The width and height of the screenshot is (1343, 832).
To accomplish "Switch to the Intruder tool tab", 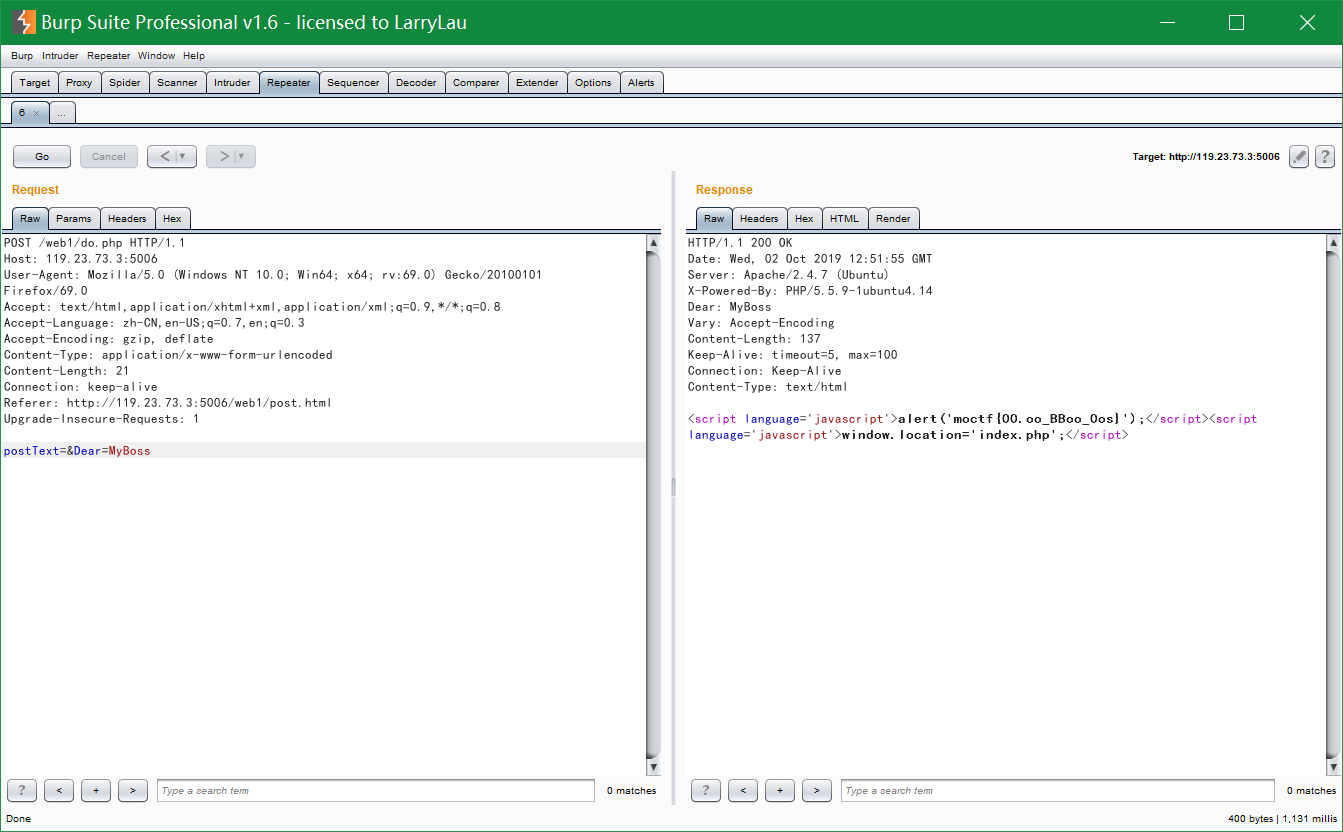I will point(232,83).
